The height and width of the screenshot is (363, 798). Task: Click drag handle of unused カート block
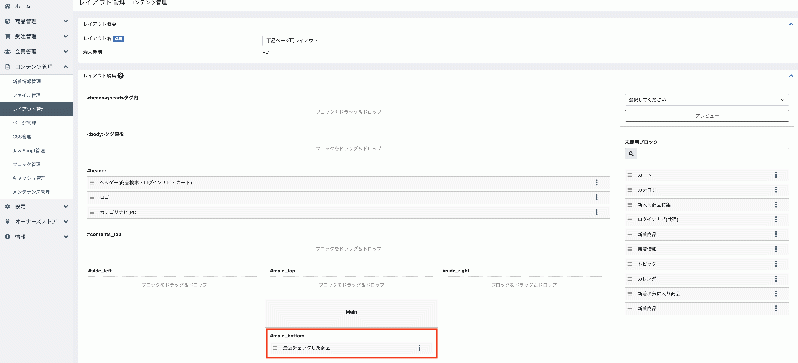click(630, 175)
